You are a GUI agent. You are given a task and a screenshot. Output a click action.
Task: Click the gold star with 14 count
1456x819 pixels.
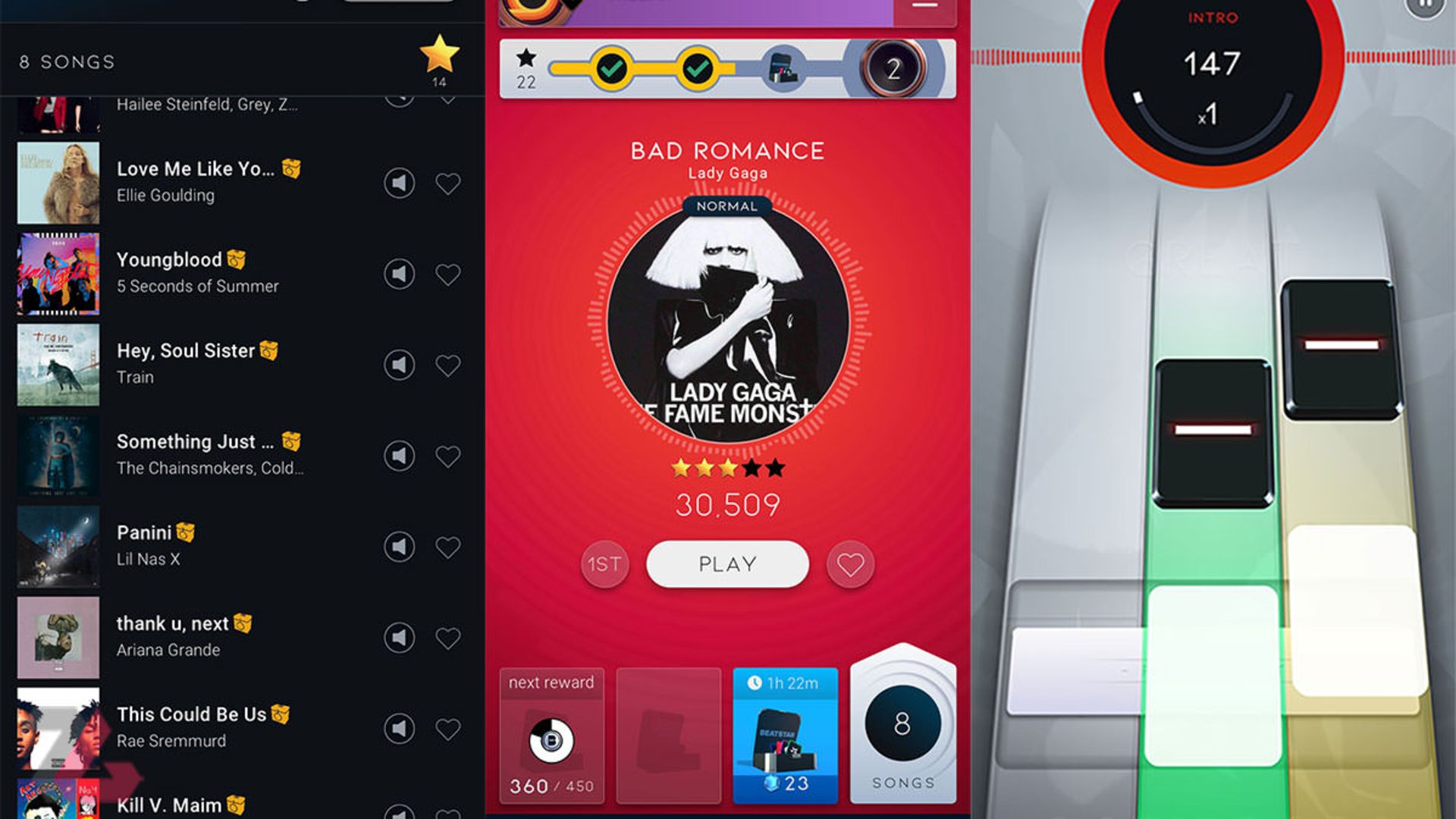click(x=440, y=55)
